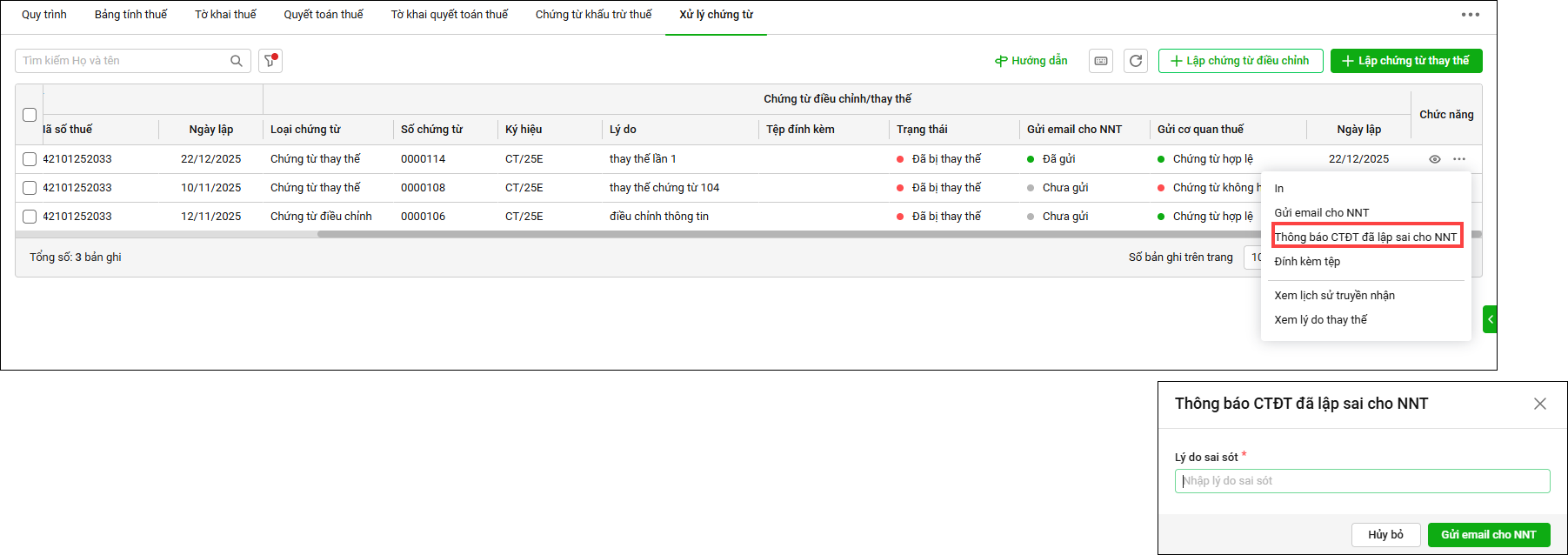This screenshot has height=555, width=1568.
Task: Click the horizontal table scrollbar
Action: click(783, 234)
